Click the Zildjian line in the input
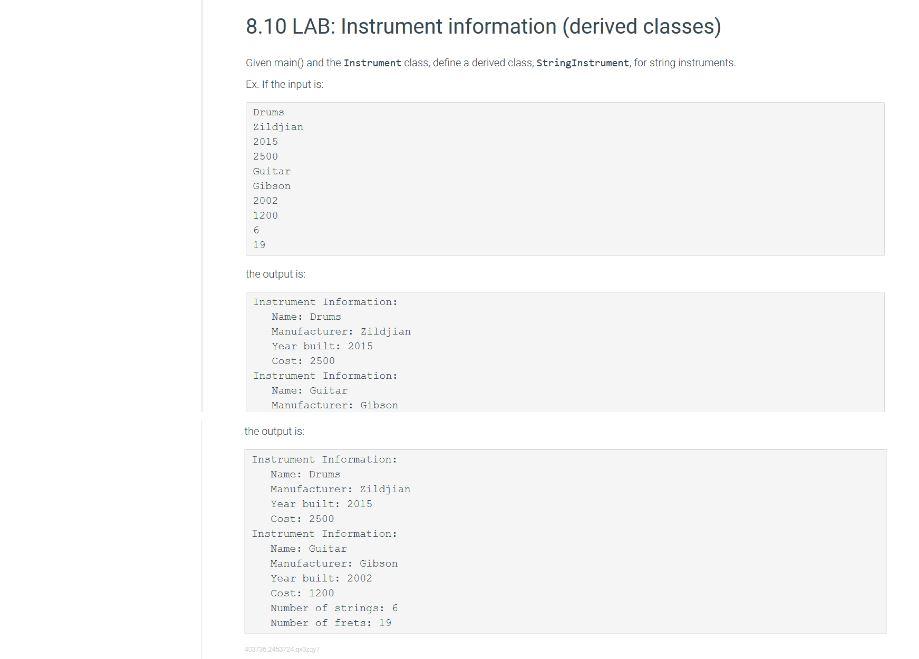The width and height of the screenshot is (919, 659). coord(277,126)
